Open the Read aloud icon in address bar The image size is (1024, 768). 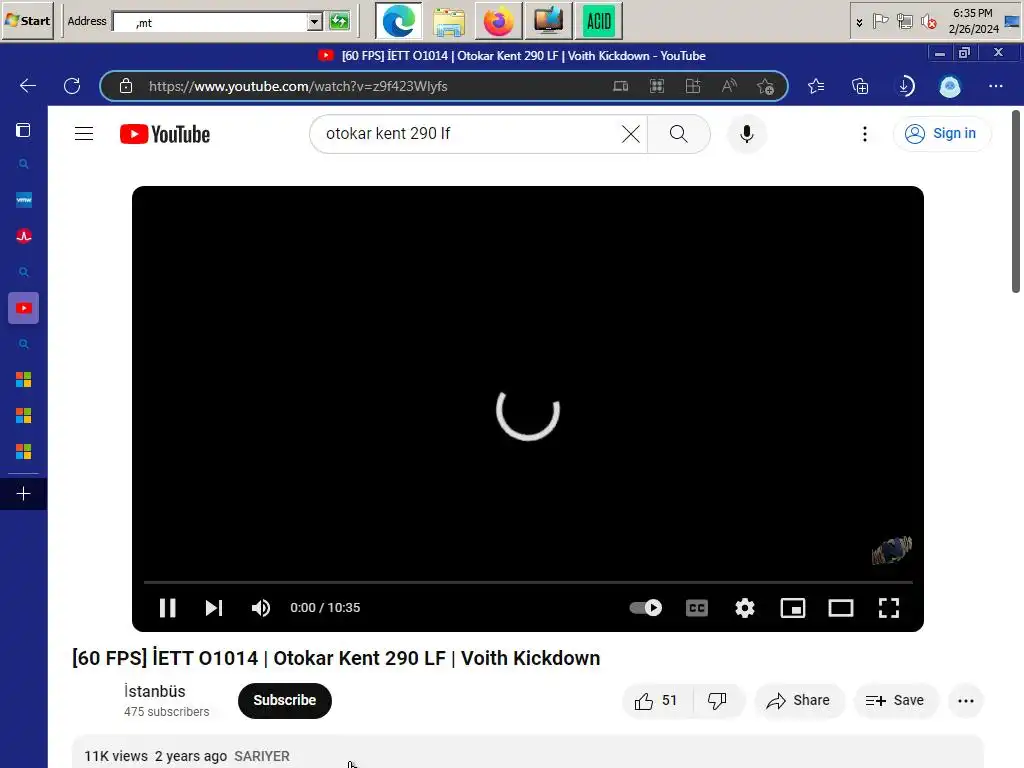click(x=729, y=86)
